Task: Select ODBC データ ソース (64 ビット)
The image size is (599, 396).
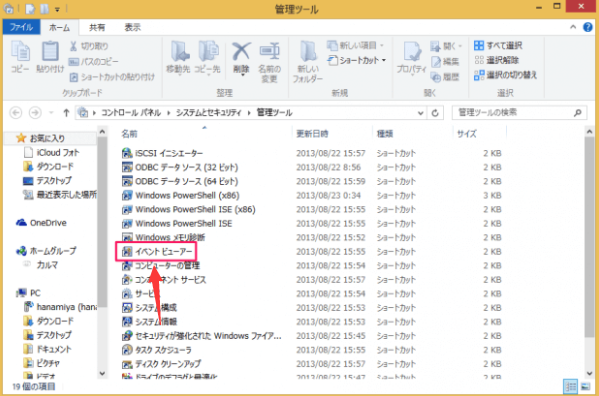Action: click(180, 181)
